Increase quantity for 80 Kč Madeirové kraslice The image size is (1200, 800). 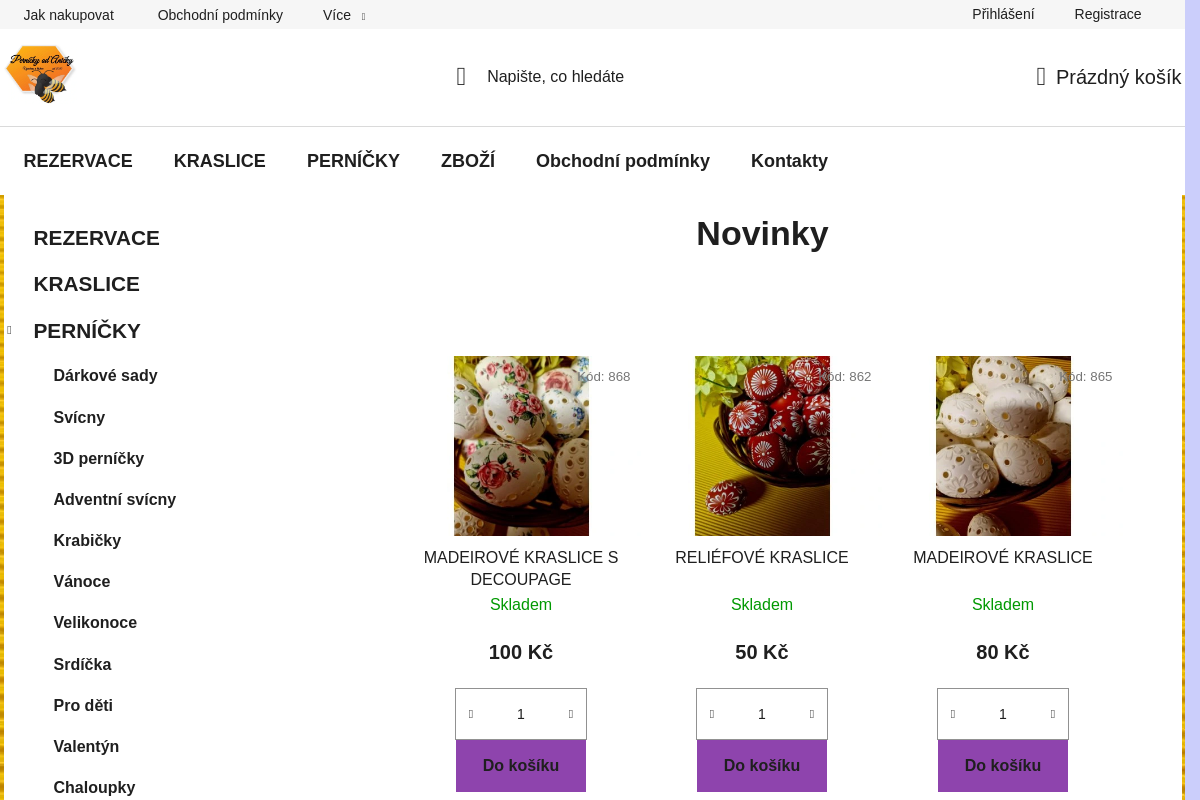click(x=1053, y=714)
